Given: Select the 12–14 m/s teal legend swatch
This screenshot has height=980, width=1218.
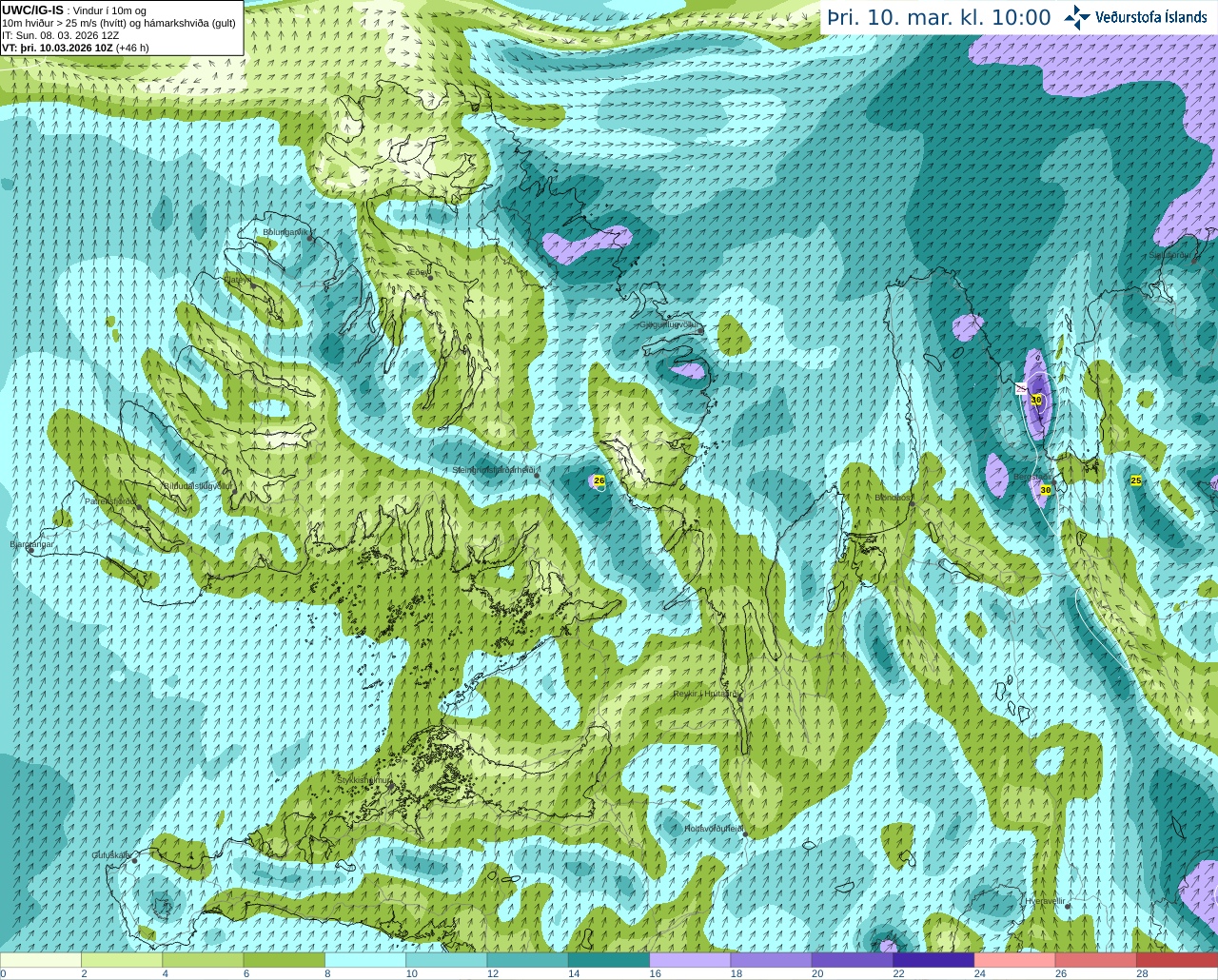Looking at the screenshot, I should [x=527, y=960].
